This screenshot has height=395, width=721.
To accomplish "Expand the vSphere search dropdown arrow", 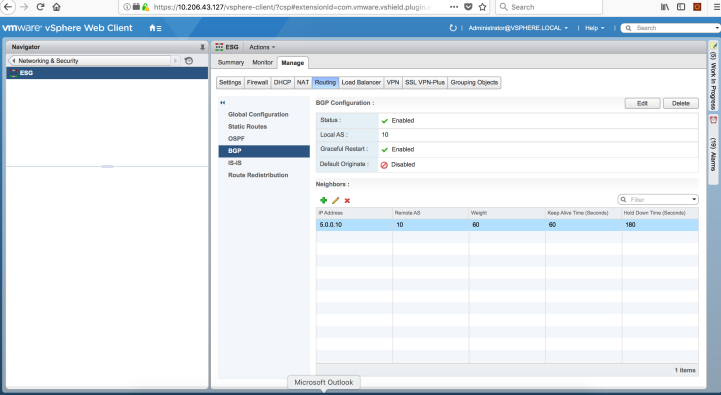I will tap(717, 28).
